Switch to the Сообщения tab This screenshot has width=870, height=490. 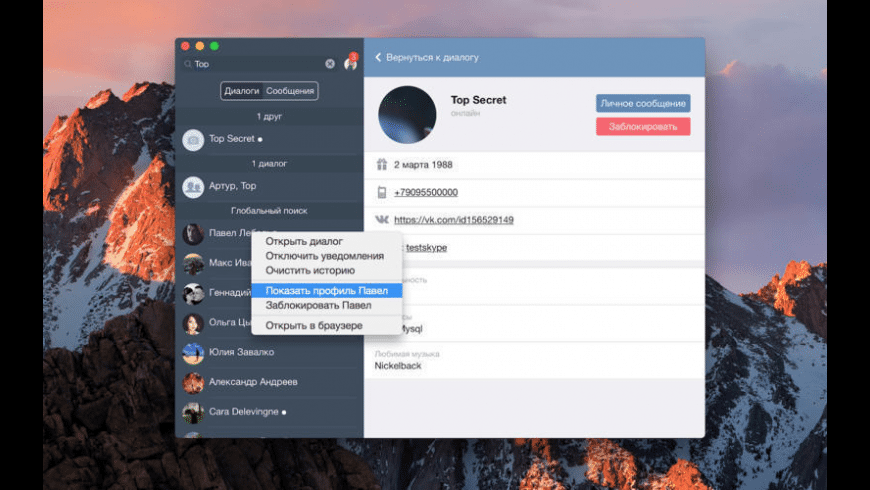[290, 91]
